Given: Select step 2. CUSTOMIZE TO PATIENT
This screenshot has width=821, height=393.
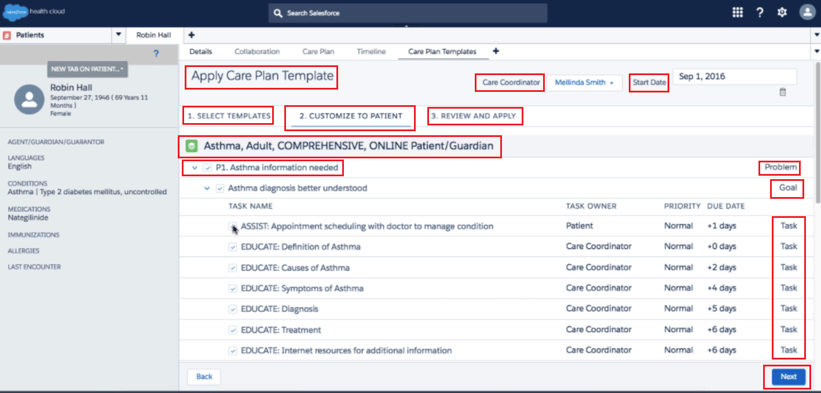Looking at the screenshot, I should 350,116.
